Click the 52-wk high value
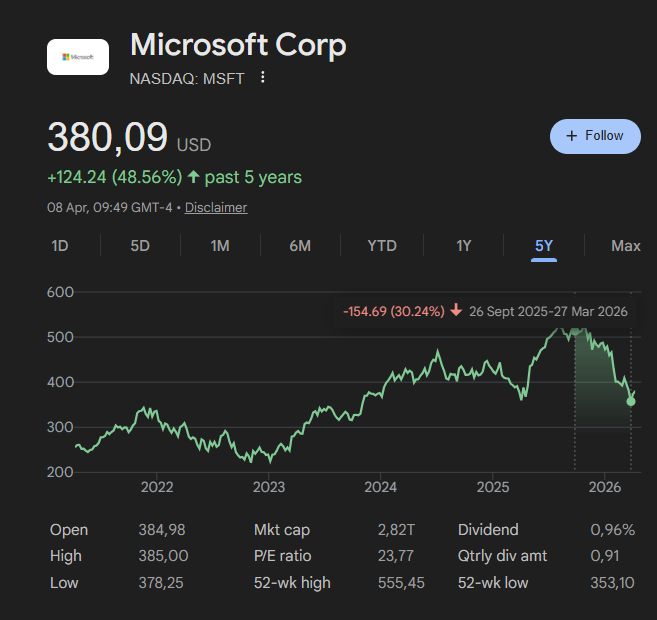Screen dimensions: 657x620 tap(395, 582)
